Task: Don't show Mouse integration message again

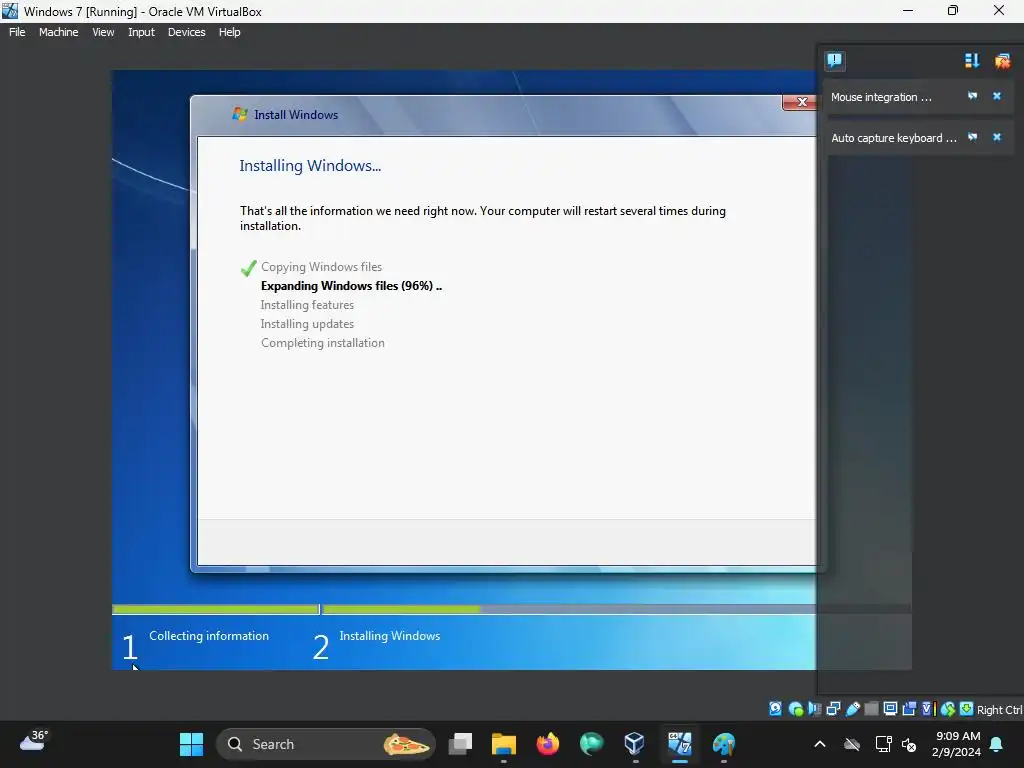Action: [x=972, y=96]
